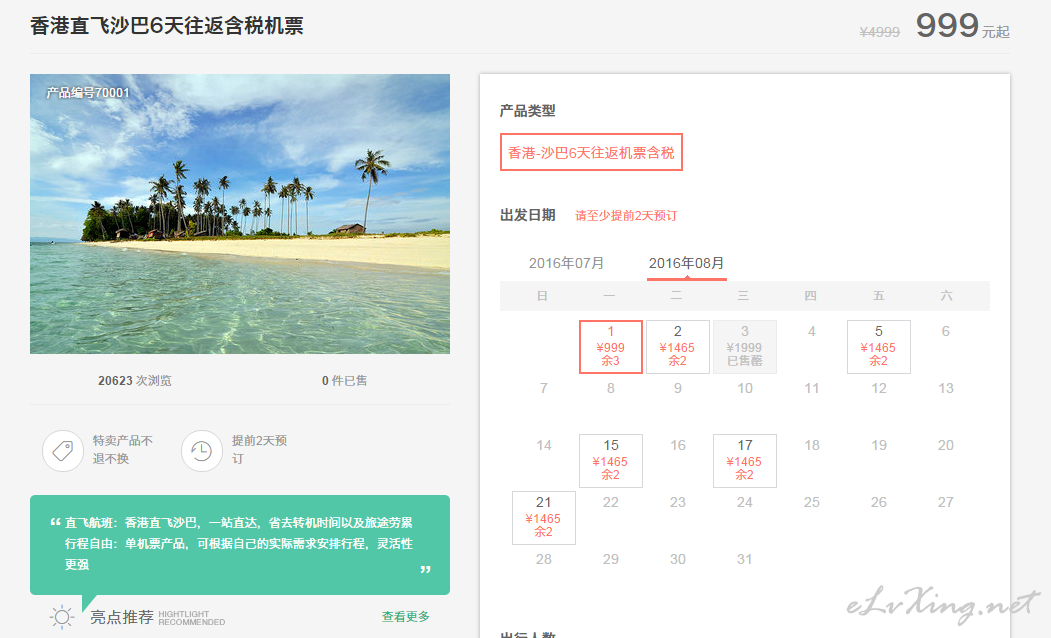The height and width of the screenshot is (638, 1051).
Task: Click calendar date 16
Action: tap(678, 445)
